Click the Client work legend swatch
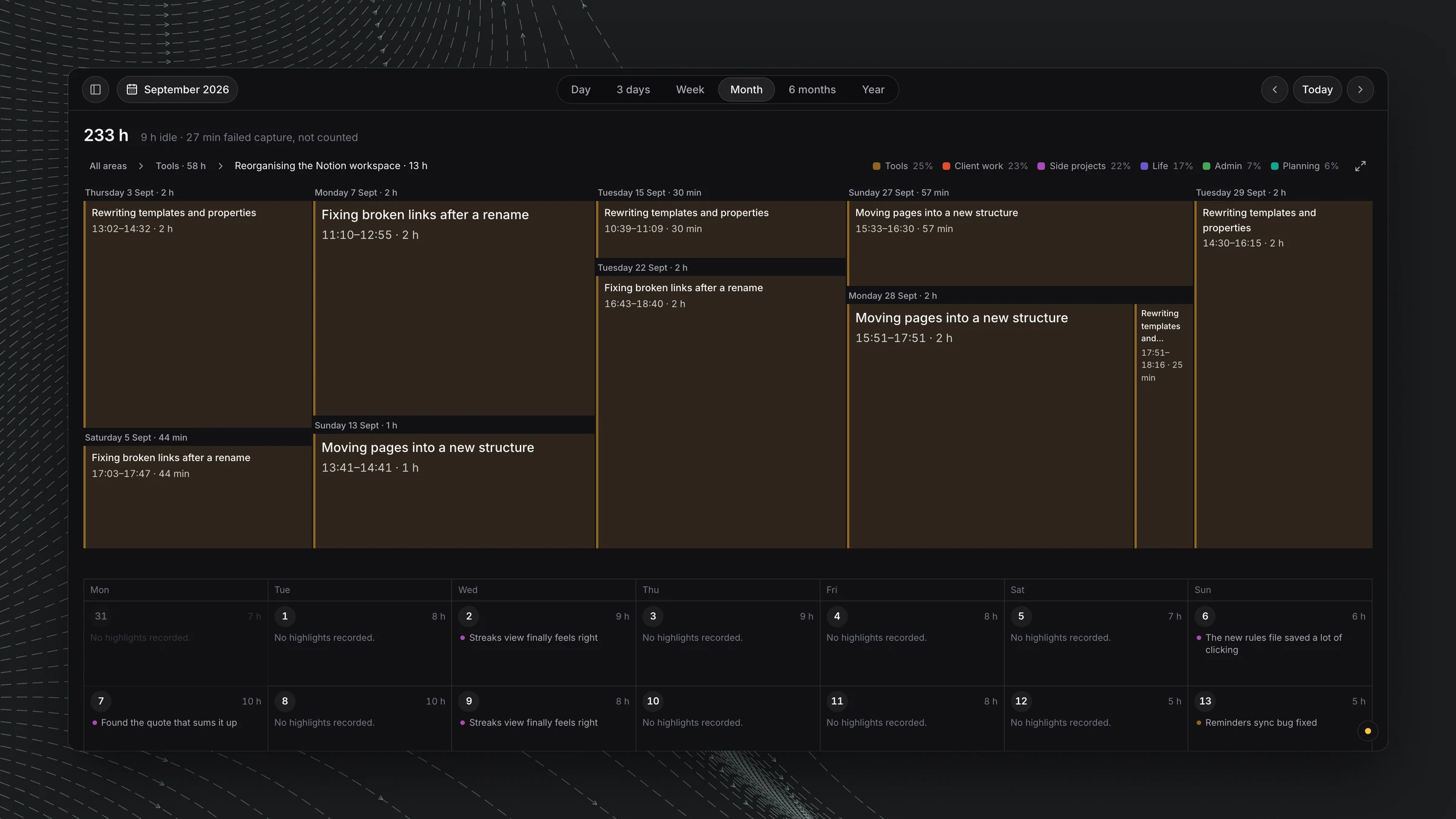The image size is (1456, 819). (946, 166)
